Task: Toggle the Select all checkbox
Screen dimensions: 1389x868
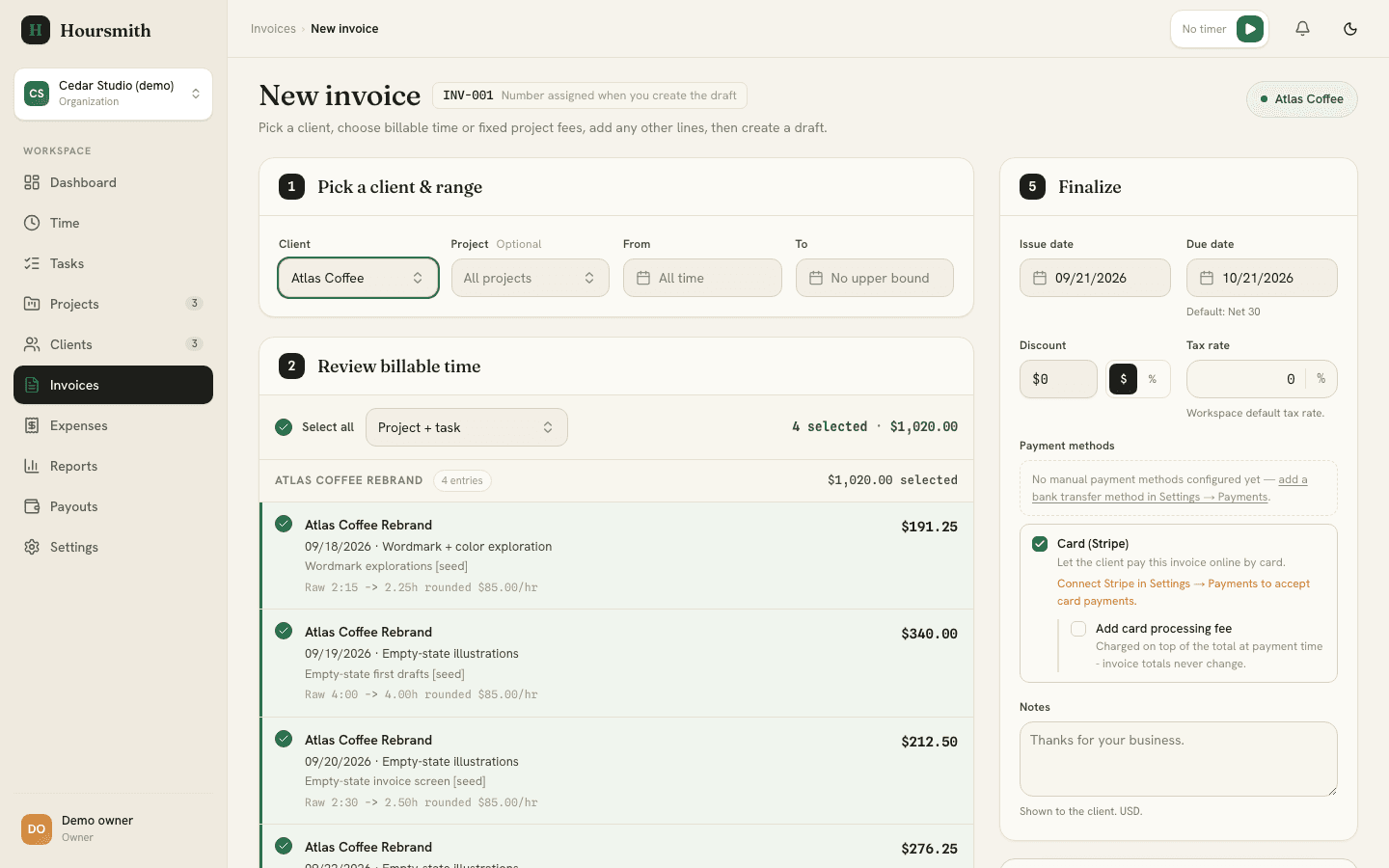Action: 284,427
